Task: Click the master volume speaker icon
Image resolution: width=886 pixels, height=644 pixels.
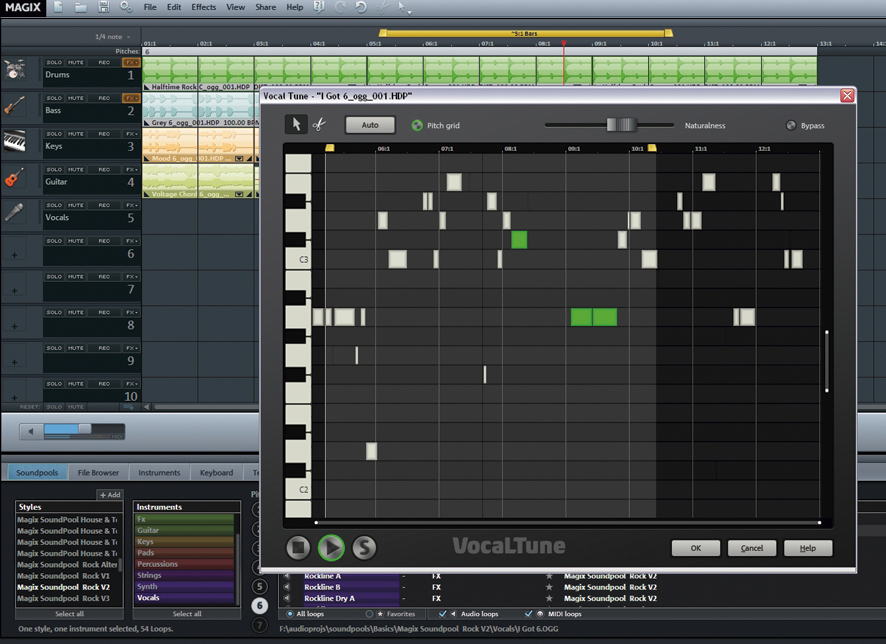Action: point(31,432)
